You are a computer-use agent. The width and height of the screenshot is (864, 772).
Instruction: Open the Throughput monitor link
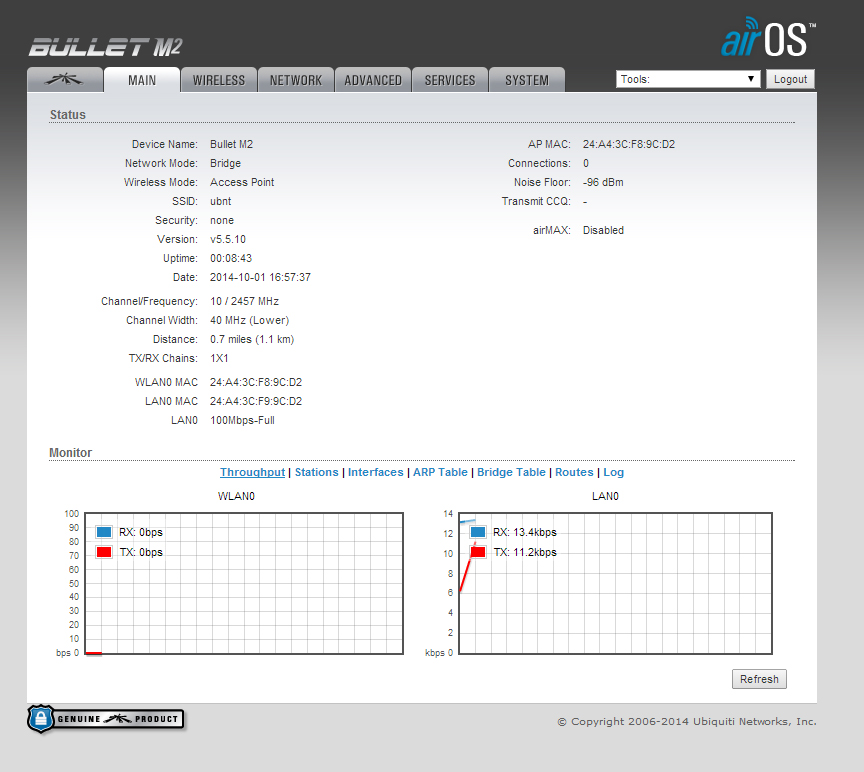(x=252, y=472)
